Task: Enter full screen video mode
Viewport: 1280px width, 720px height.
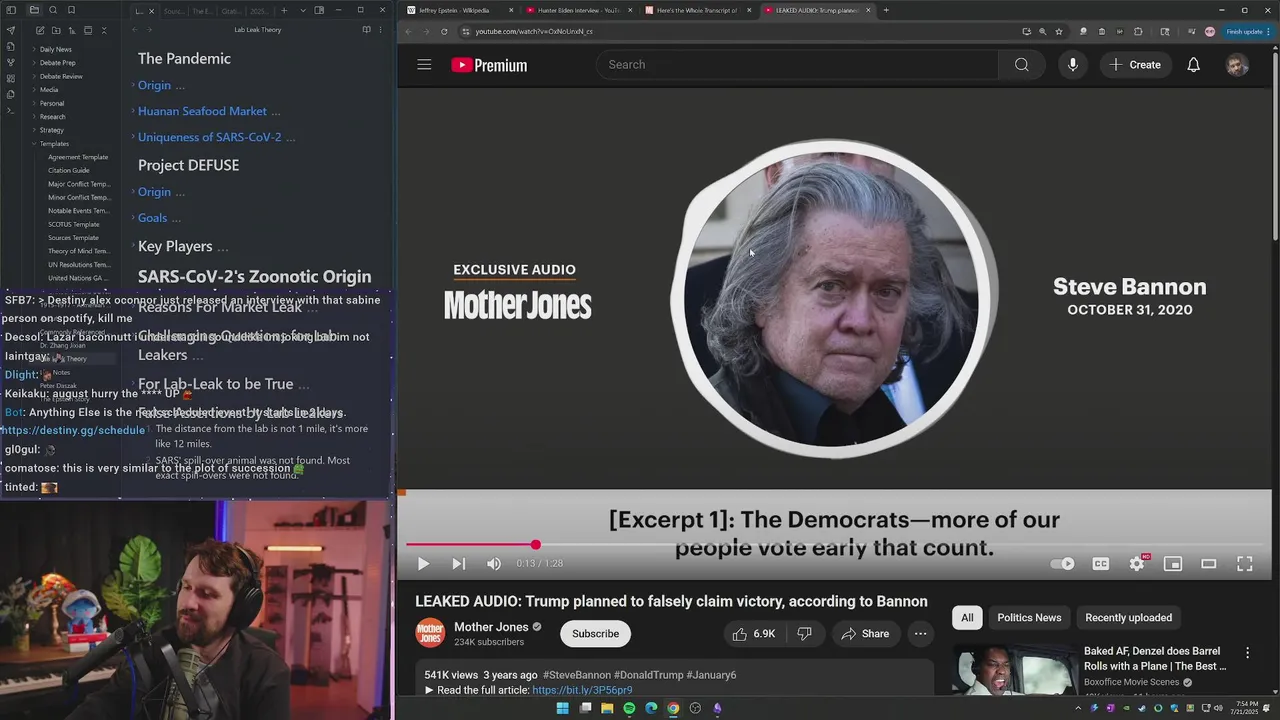Action: pyautogui.click(x=1245, y=564)
